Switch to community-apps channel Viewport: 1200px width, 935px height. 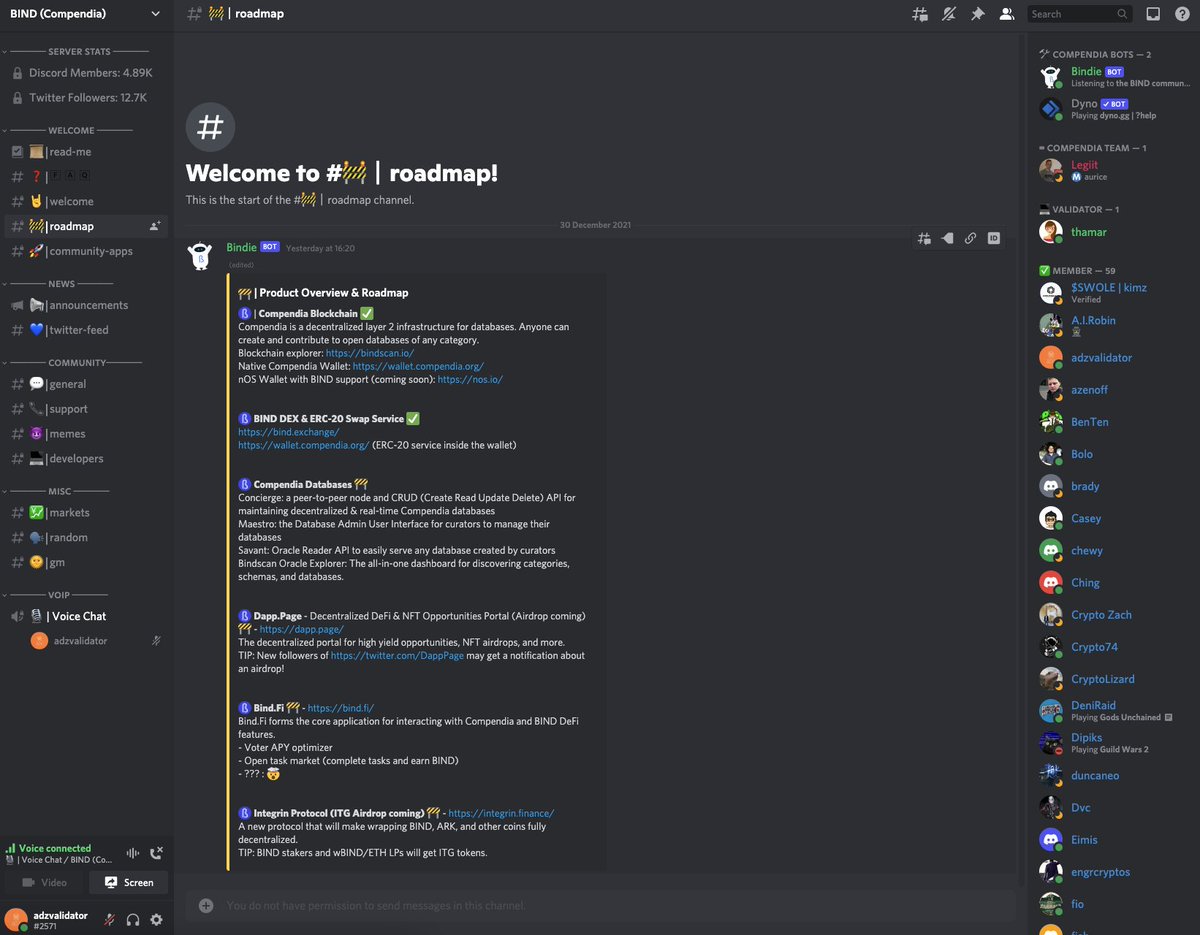[x=87, y=251]
